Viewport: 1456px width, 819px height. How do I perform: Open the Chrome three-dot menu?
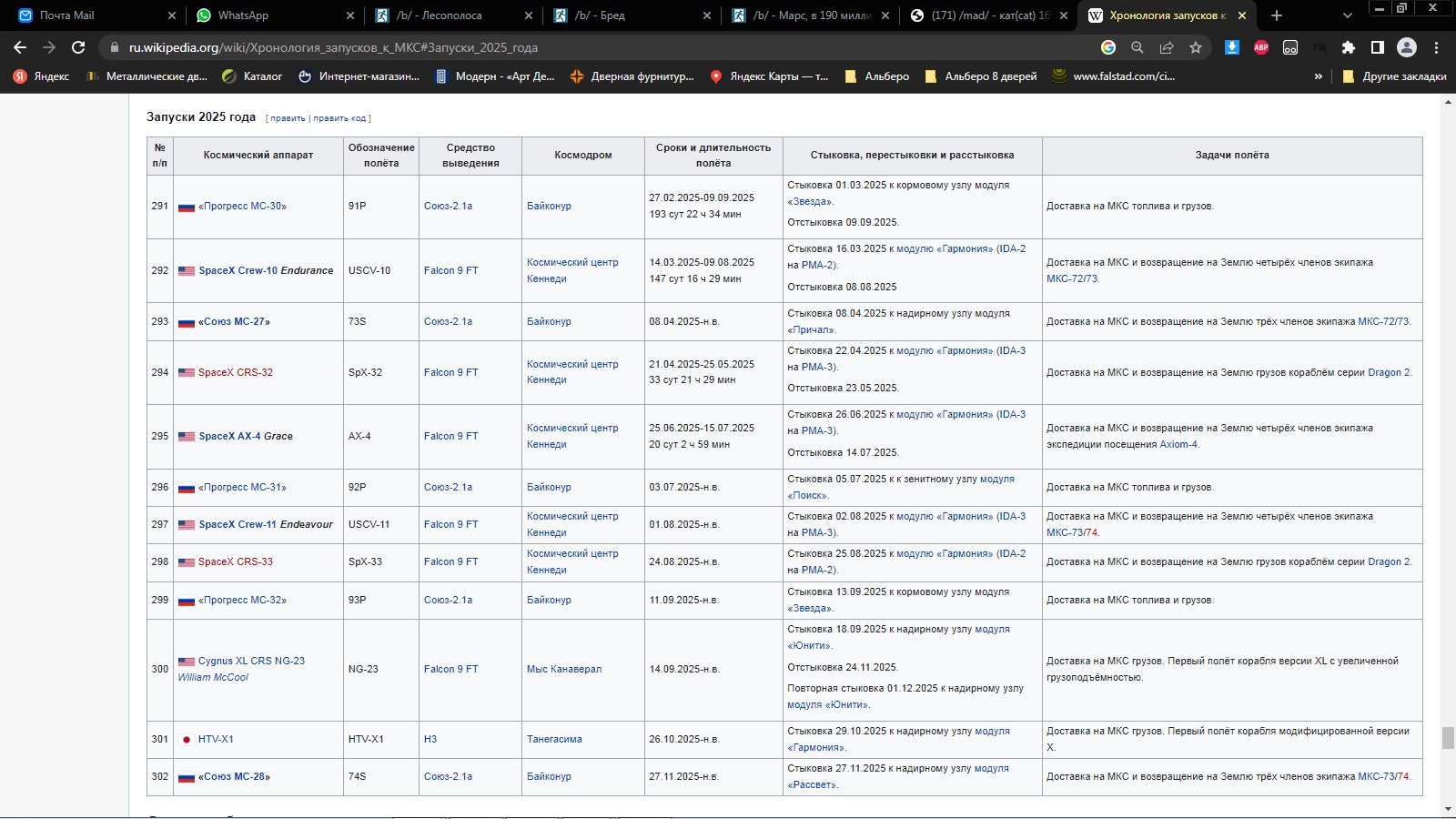tap(1436, 47)
